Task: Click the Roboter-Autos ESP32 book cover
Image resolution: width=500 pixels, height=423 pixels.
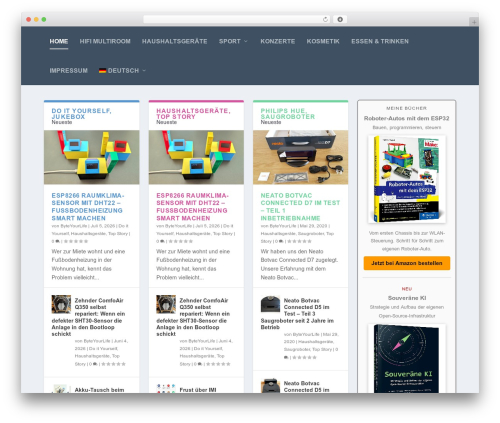Action: pos(407,179)
